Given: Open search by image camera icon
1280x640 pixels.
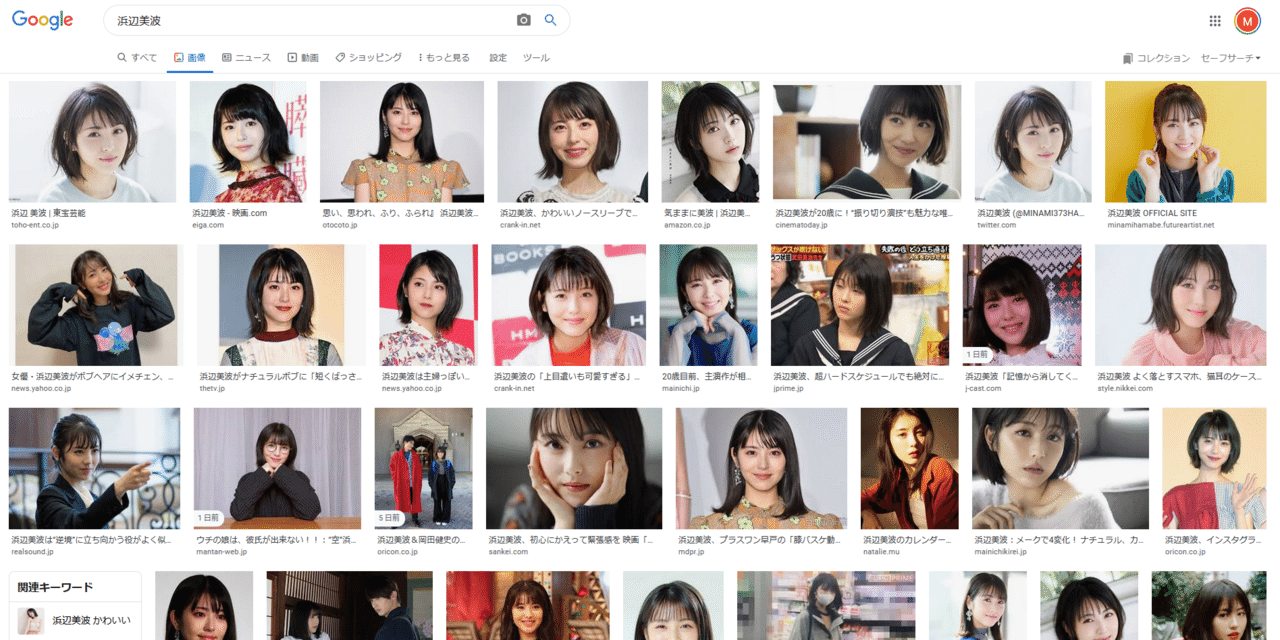Looking at the screenshot, I should [523, 20].
